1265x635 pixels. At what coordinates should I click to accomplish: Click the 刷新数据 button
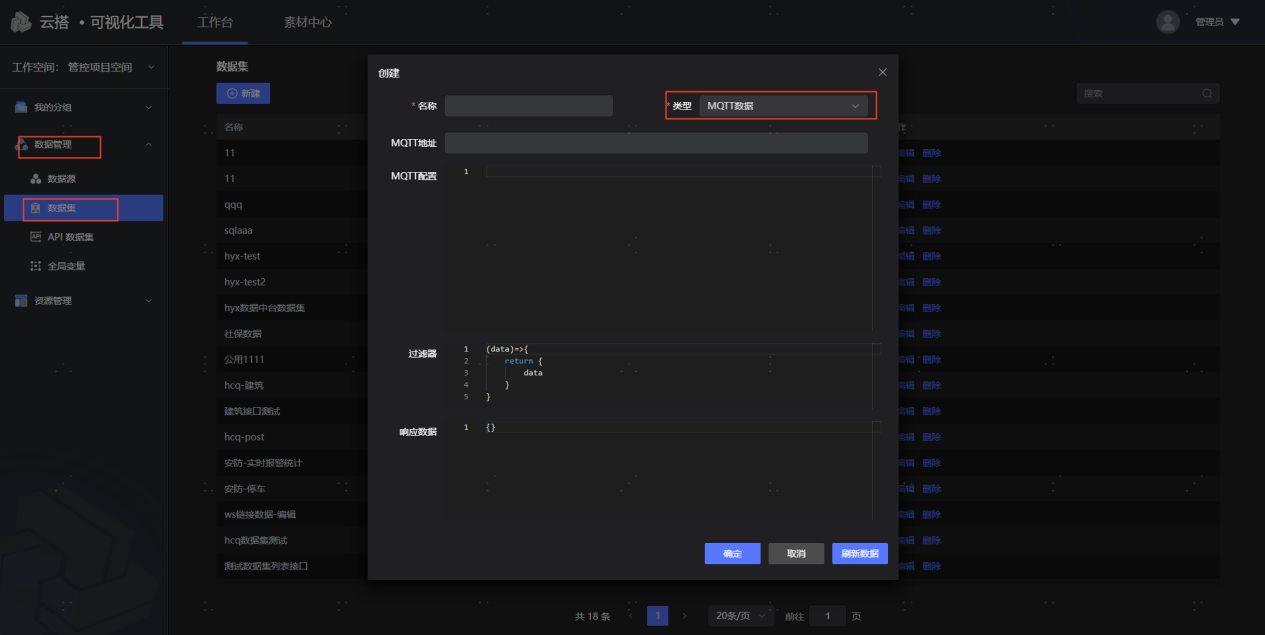pos(859,554)
